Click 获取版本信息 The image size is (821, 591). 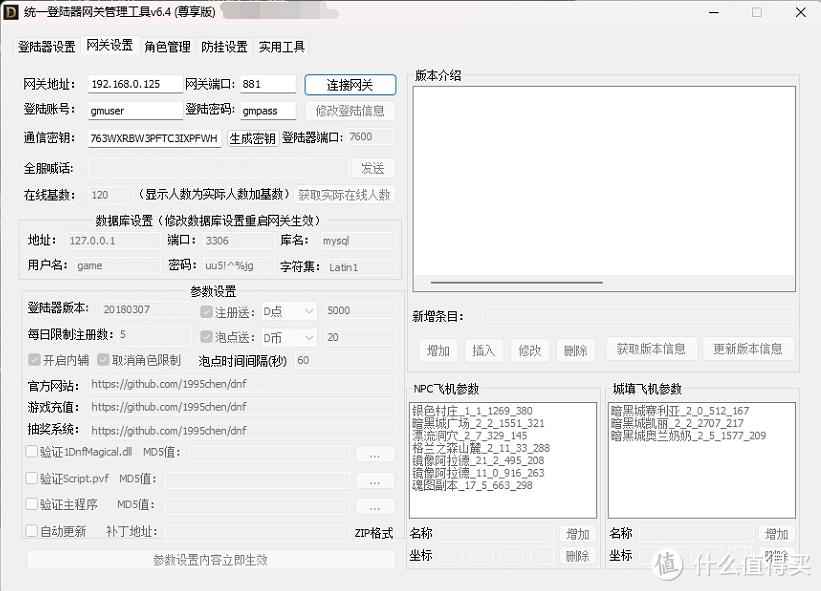[651, 351]
